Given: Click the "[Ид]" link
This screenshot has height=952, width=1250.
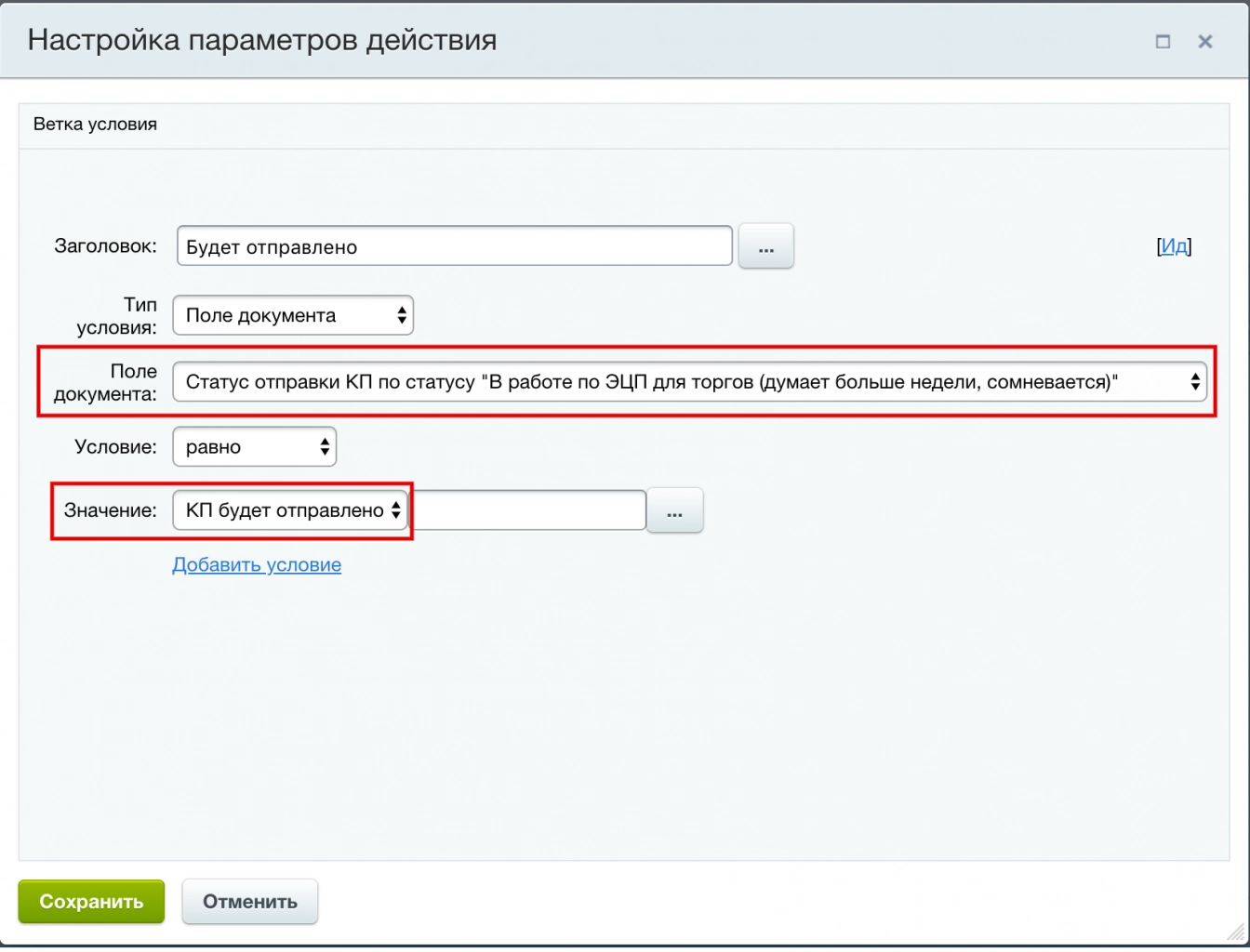Looking at the screenshot, I should pos(1176,245).
